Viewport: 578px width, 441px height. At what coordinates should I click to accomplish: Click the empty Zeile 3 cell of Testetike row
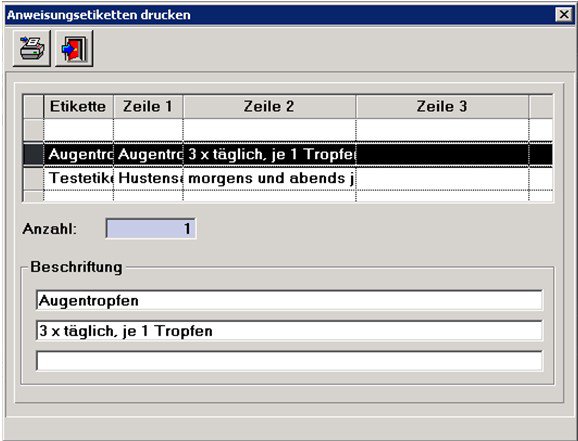(442, 178)
